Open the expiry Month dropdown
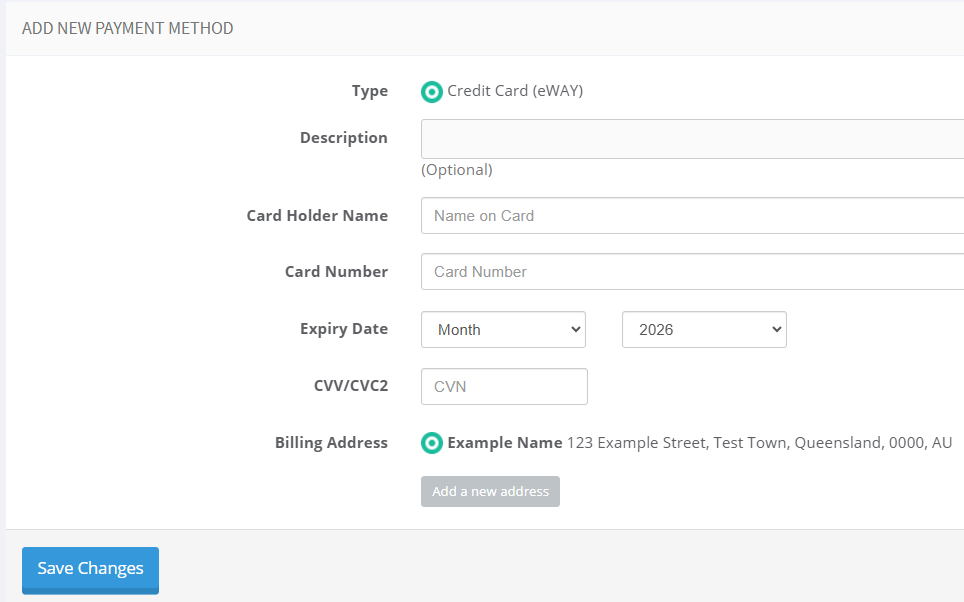 (504, 330)
